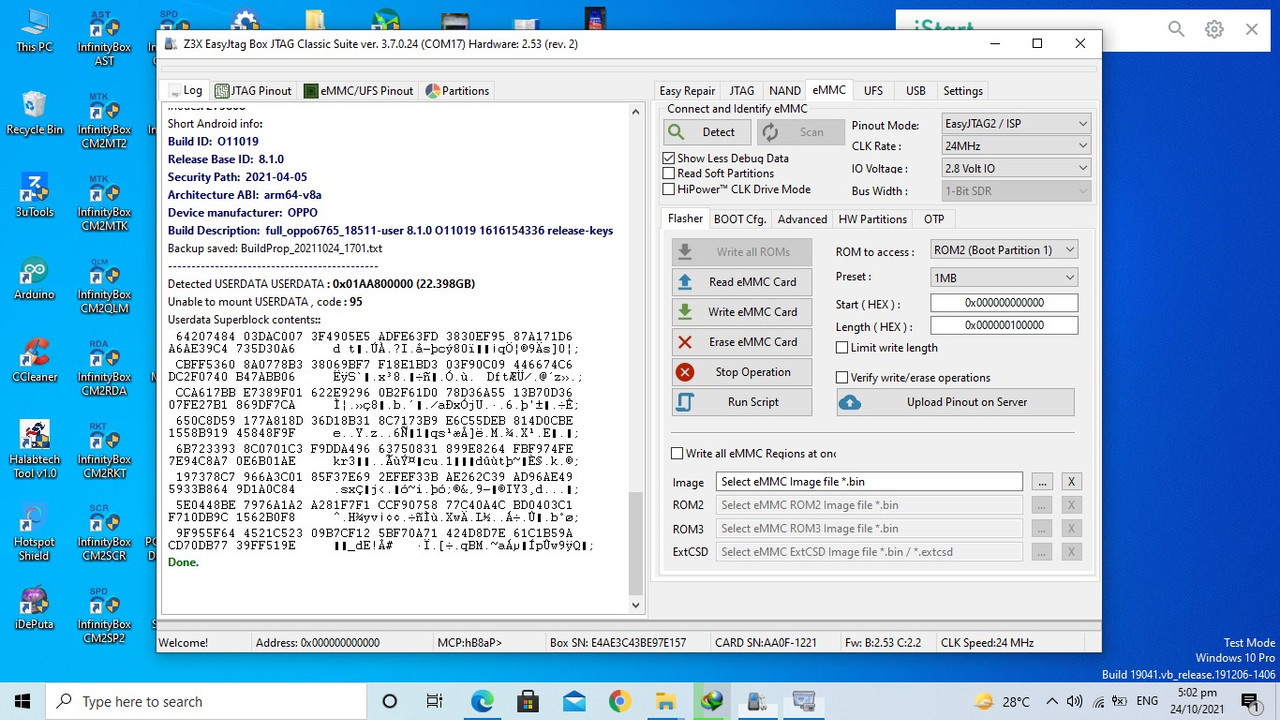Viewport: 1280px width, 720px height.
Task: Expand the CLK Rate dropdown
Action: [x=1016, y=146]
